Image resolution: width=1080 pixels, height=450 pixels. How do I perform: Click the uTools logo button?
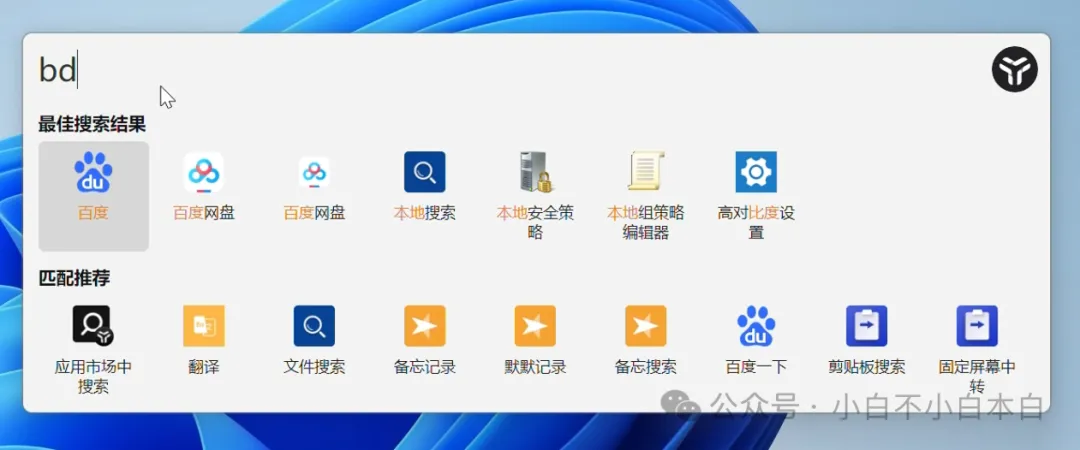point(1015,70)
